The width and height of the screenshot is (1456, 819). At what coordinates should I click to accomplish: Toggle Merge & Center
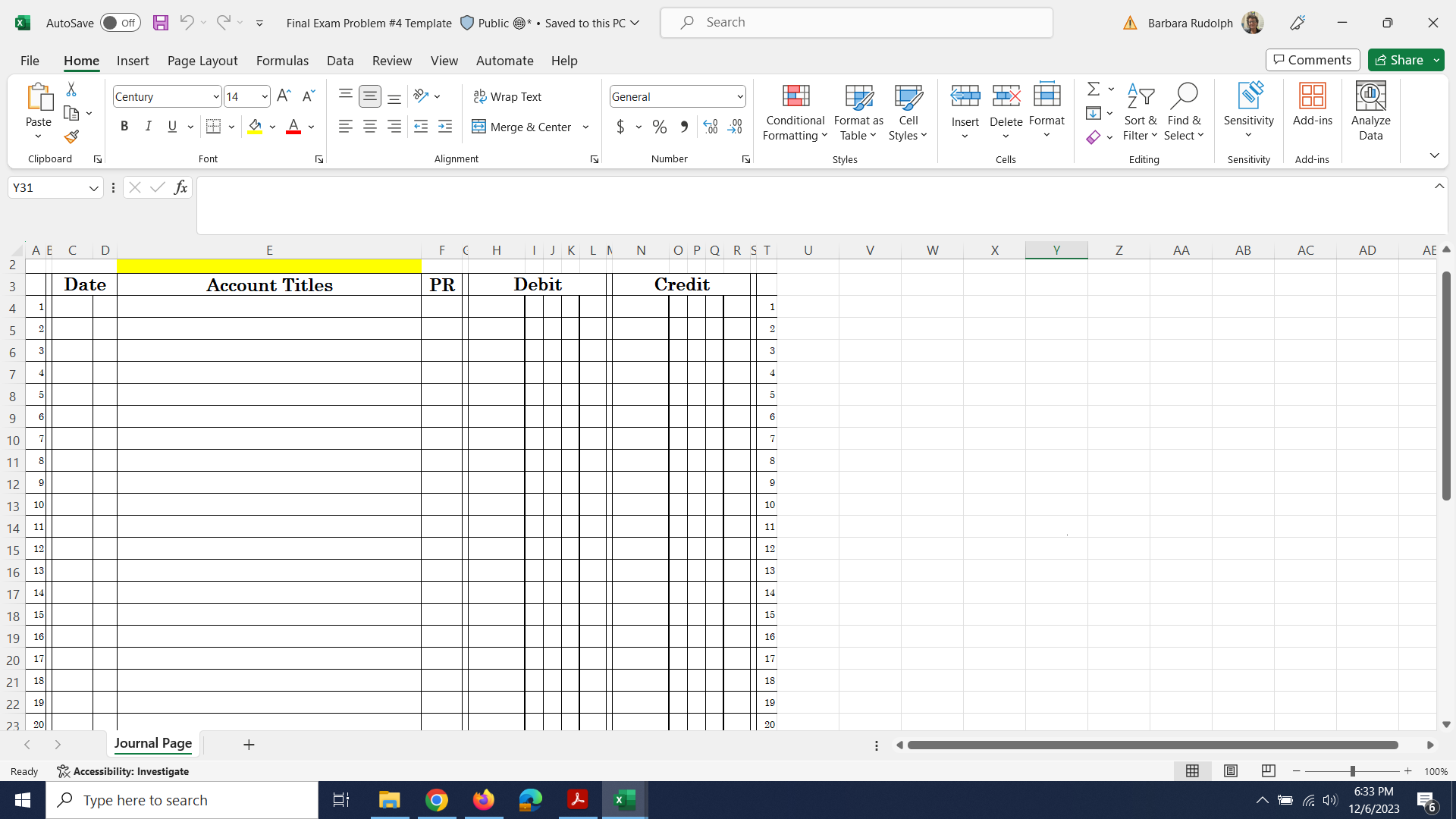[522, 127]
